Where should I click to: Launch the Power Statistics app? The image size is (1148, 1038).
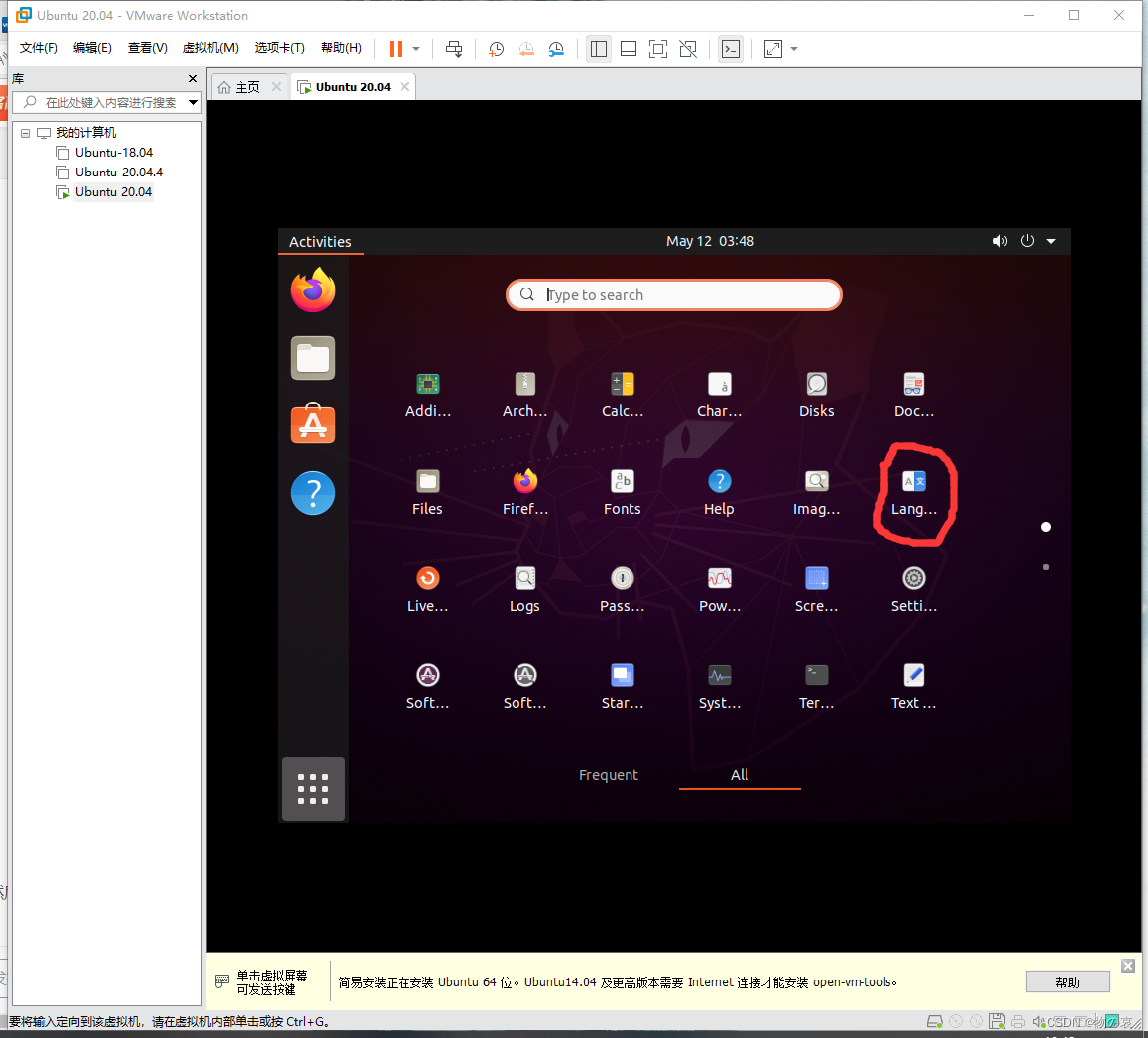[719, 578]
